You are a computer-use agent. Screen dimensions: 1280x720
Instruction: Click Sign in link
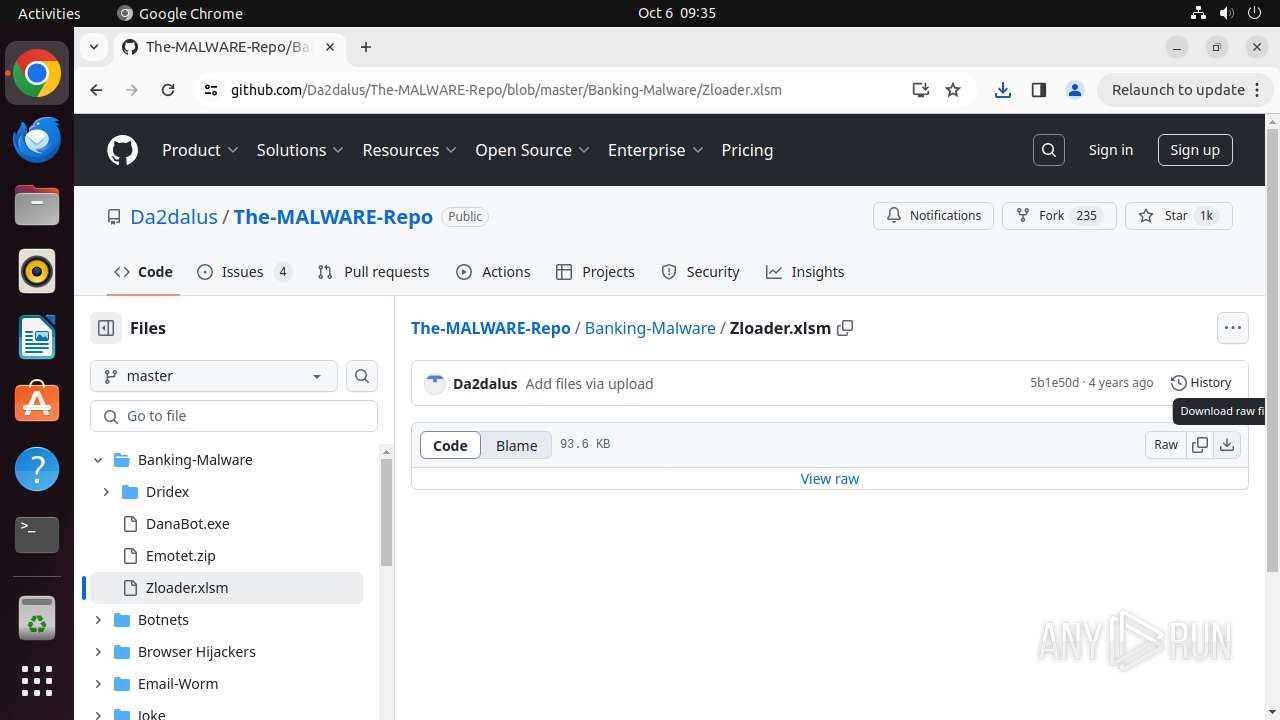1111,150
